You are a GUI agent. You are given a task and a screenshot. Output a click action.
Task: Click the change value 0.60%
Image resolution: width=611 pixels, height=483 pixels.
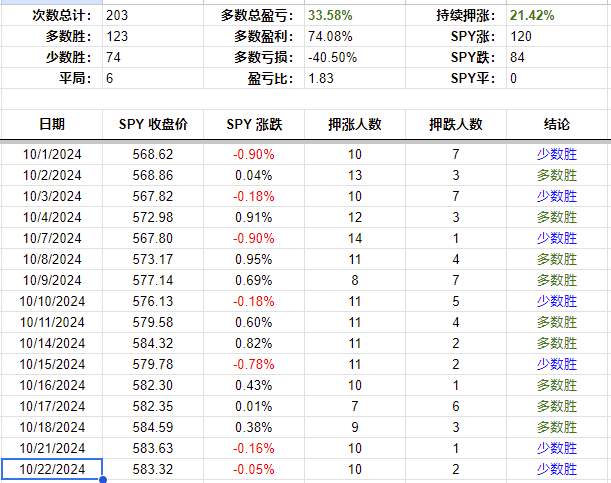(x=254, y=323)
